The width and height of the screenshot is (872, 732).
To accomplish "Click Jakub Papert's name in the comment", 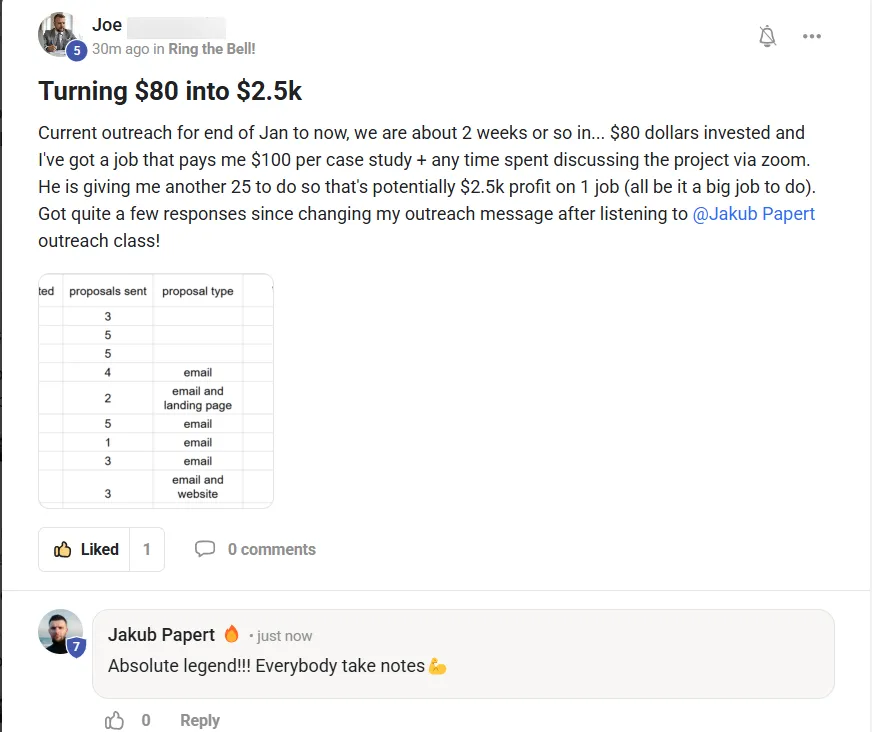I will (161, 635).
